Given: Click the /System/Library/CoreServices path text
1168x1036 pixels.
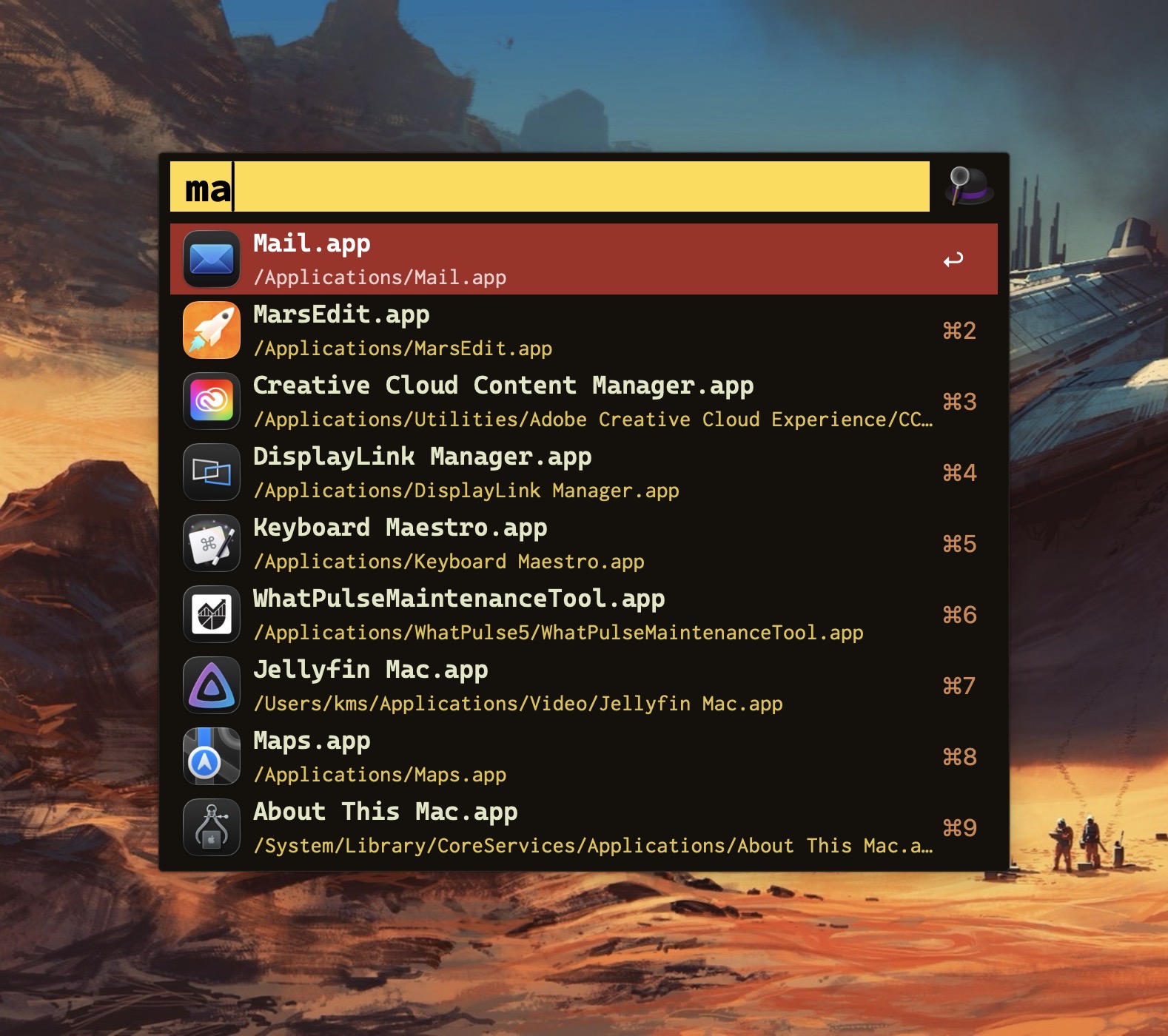Looking at the screenshot, I should click(x=593, y=846).
